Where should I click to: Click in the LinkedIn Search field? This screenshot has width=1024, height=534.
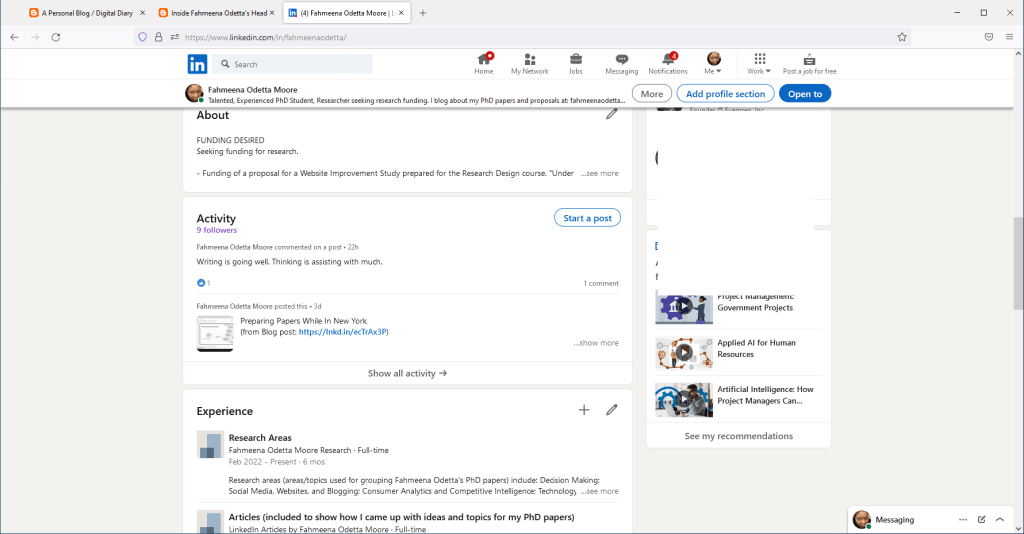tap(300, 64)
